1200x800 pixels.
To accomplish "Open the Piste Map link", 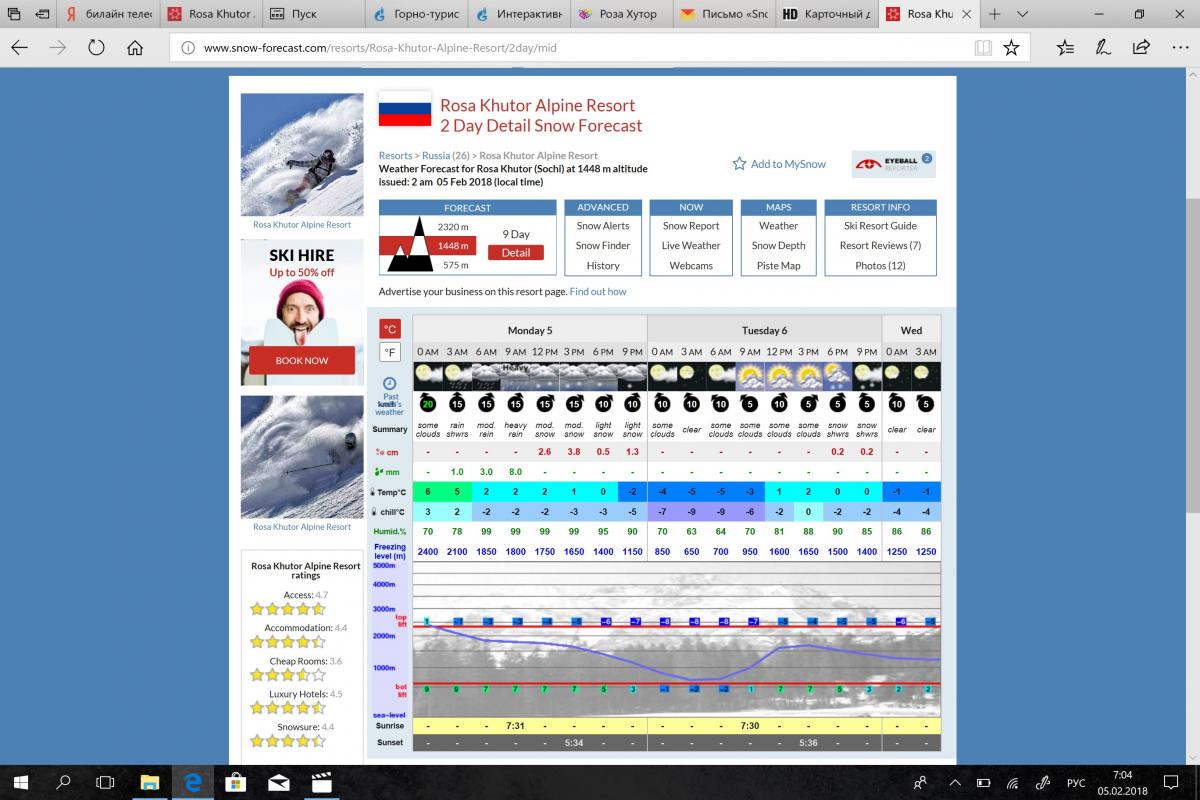I will [x=778, y=265].
